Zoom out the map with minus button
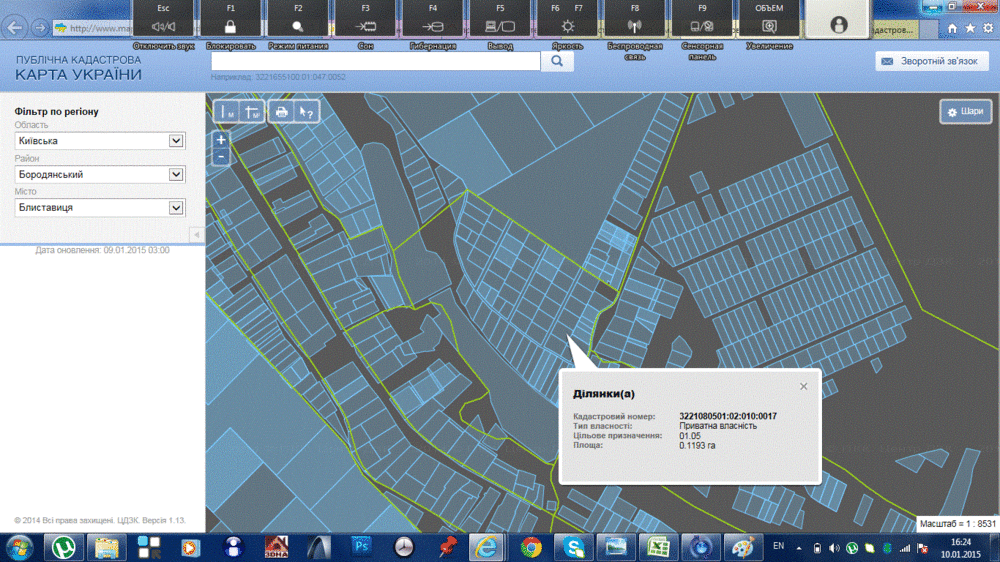The width and height of the screenshot is (1000, 562). (222, 157)
